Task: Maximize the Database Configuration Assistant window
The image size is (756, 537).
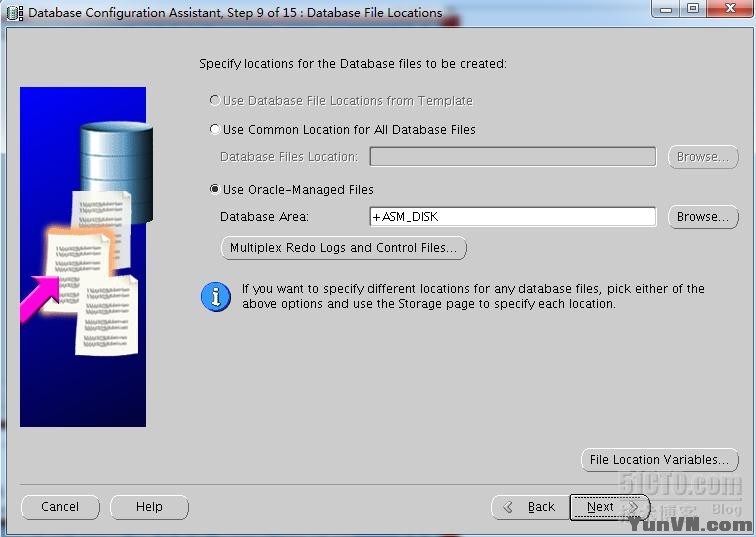Action: point(693,9)
